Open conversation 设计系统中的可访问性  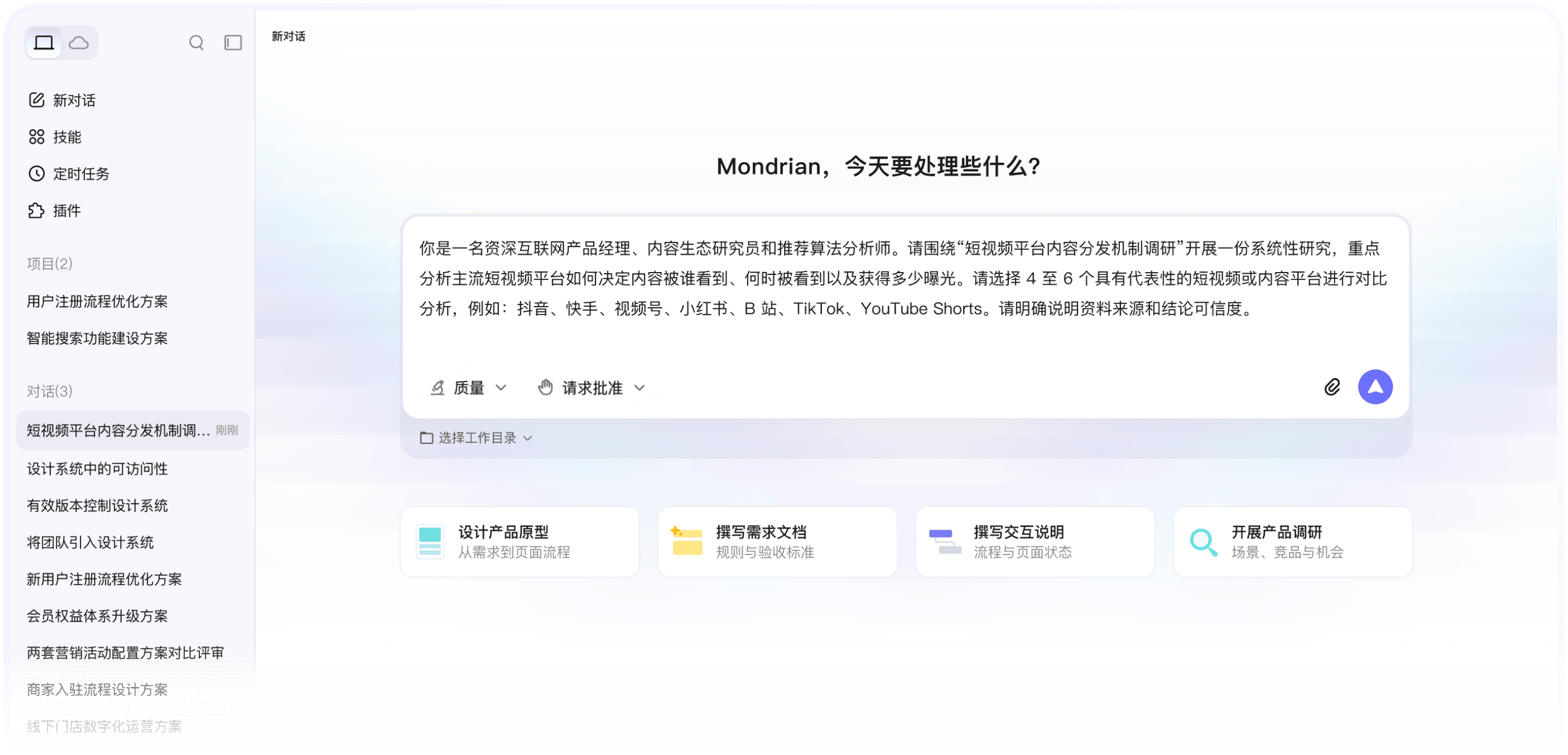(97, 469)
